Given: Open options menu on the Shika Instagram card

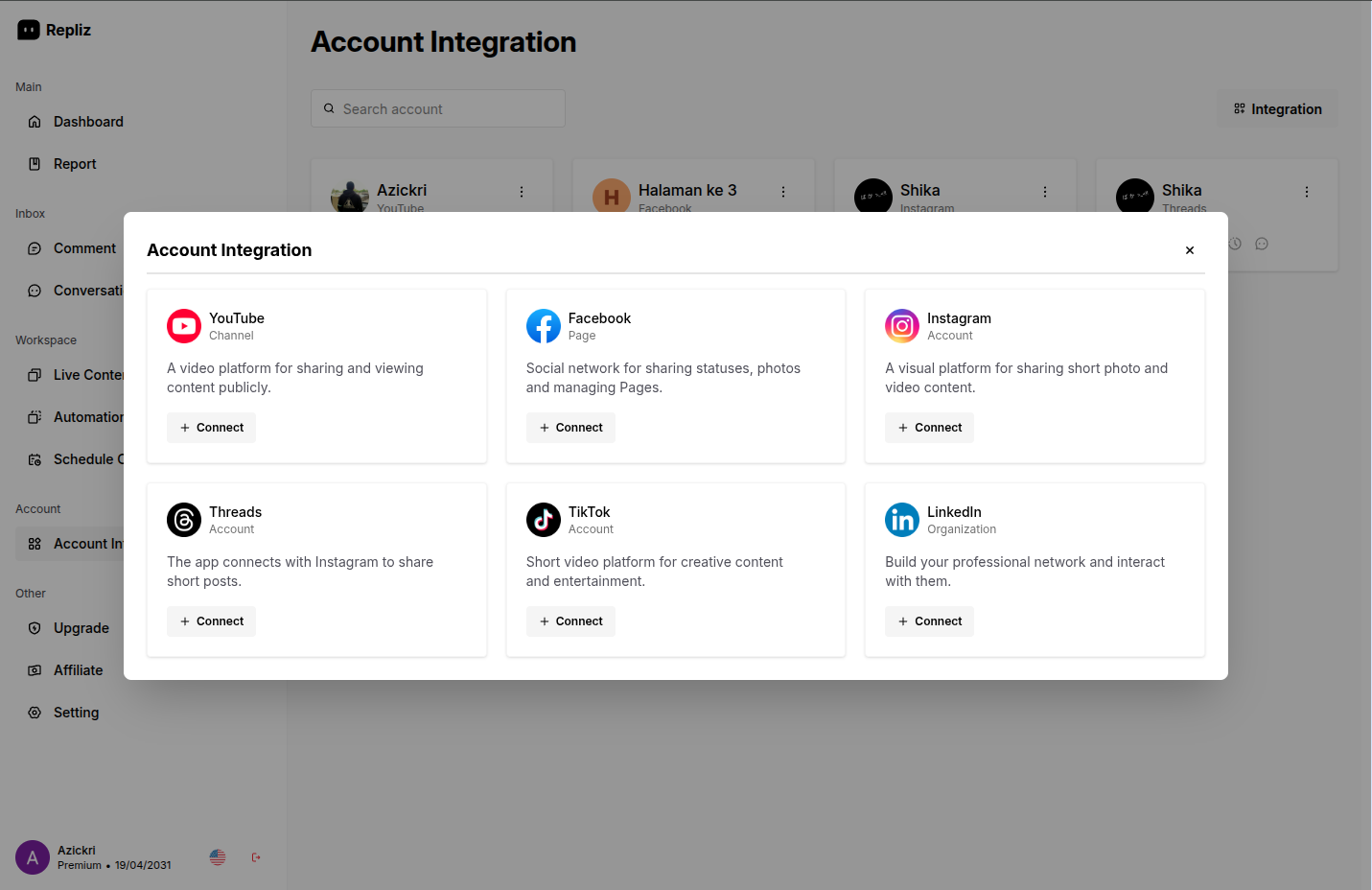Looking at the screenshot, I should [x=1044, y=191].
